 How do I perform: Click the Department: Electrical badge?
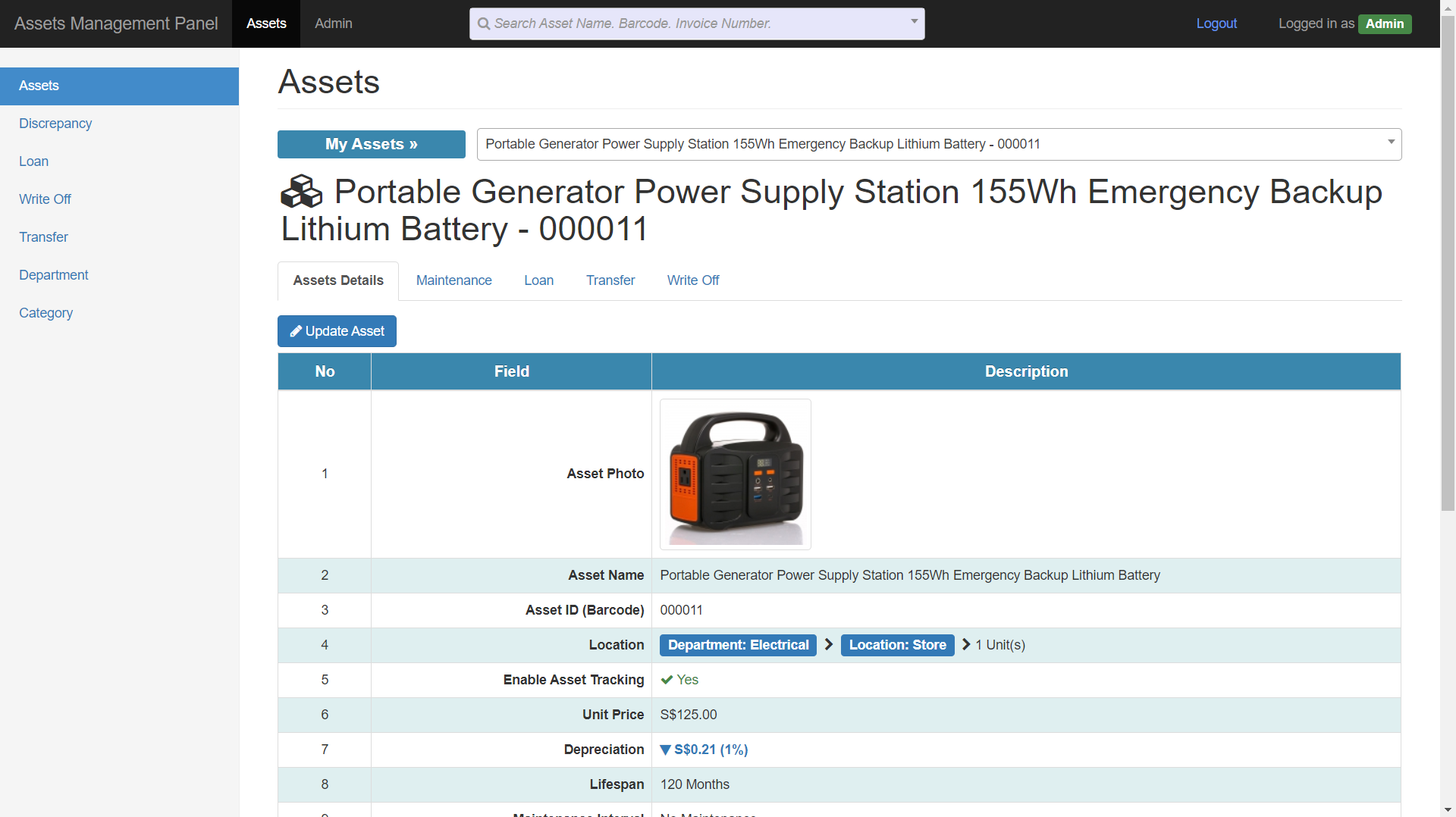coord(738,645)
